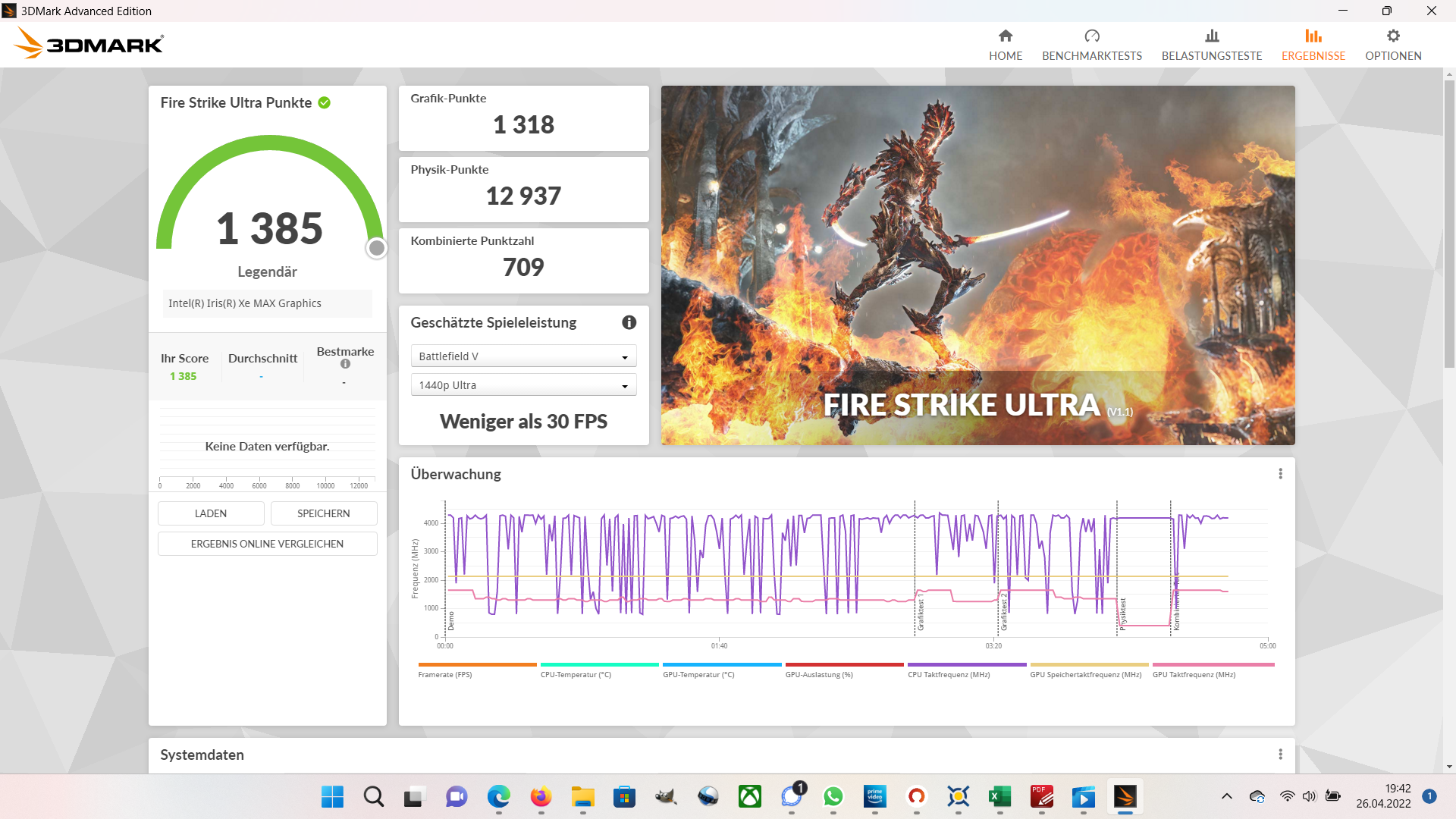Go to the BENCHMARKTESTS tab
The width and height of the screenshot is (1456, 819).
[1092, 45]
